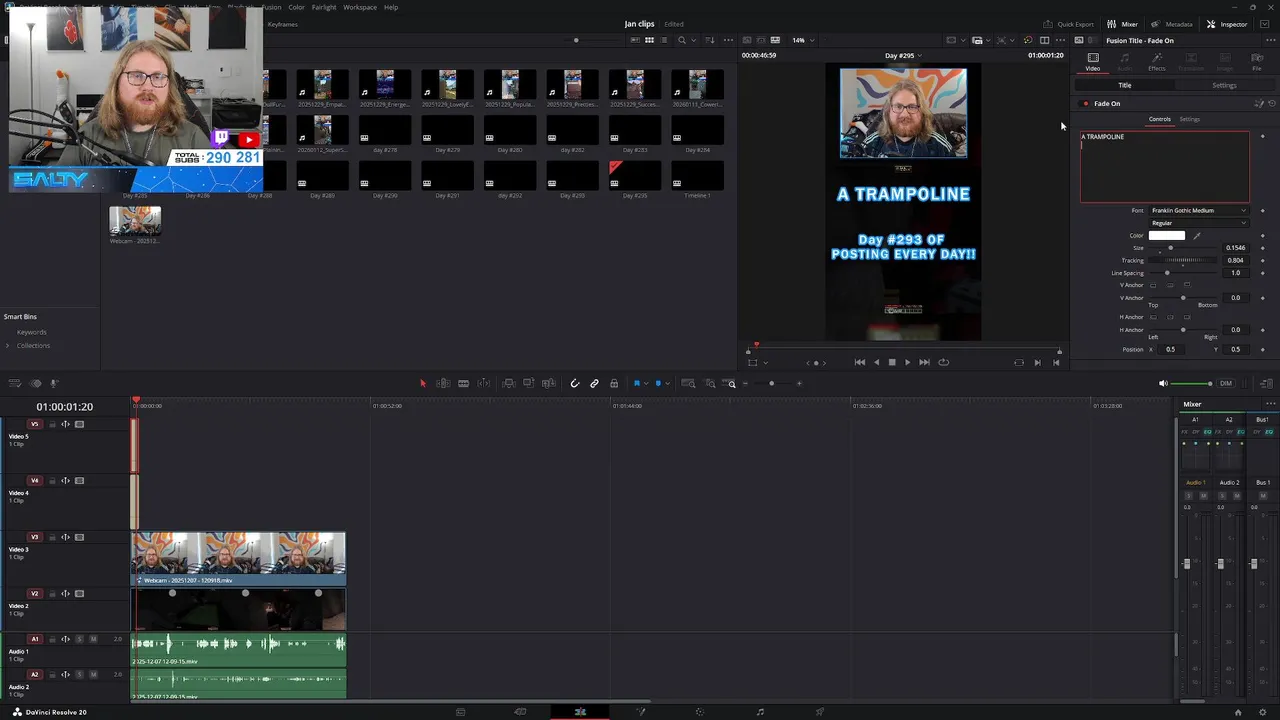The width and height of the screenshot is (1280, 720).
Task: Toggle Linked Selection chain icon
Action: (x=594, y=383)
